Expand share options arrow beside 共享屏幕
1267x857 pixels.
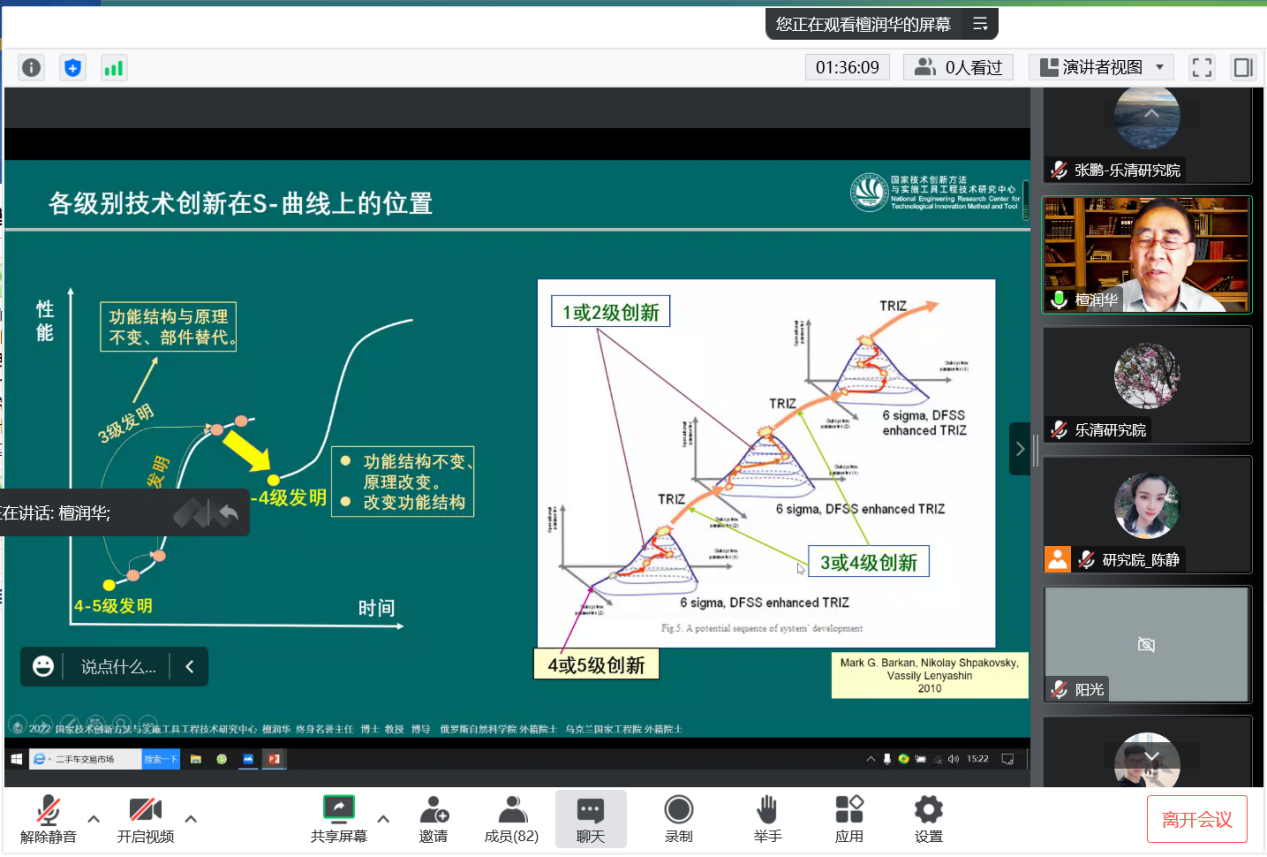pyautogui.click(x=383, y=819)
